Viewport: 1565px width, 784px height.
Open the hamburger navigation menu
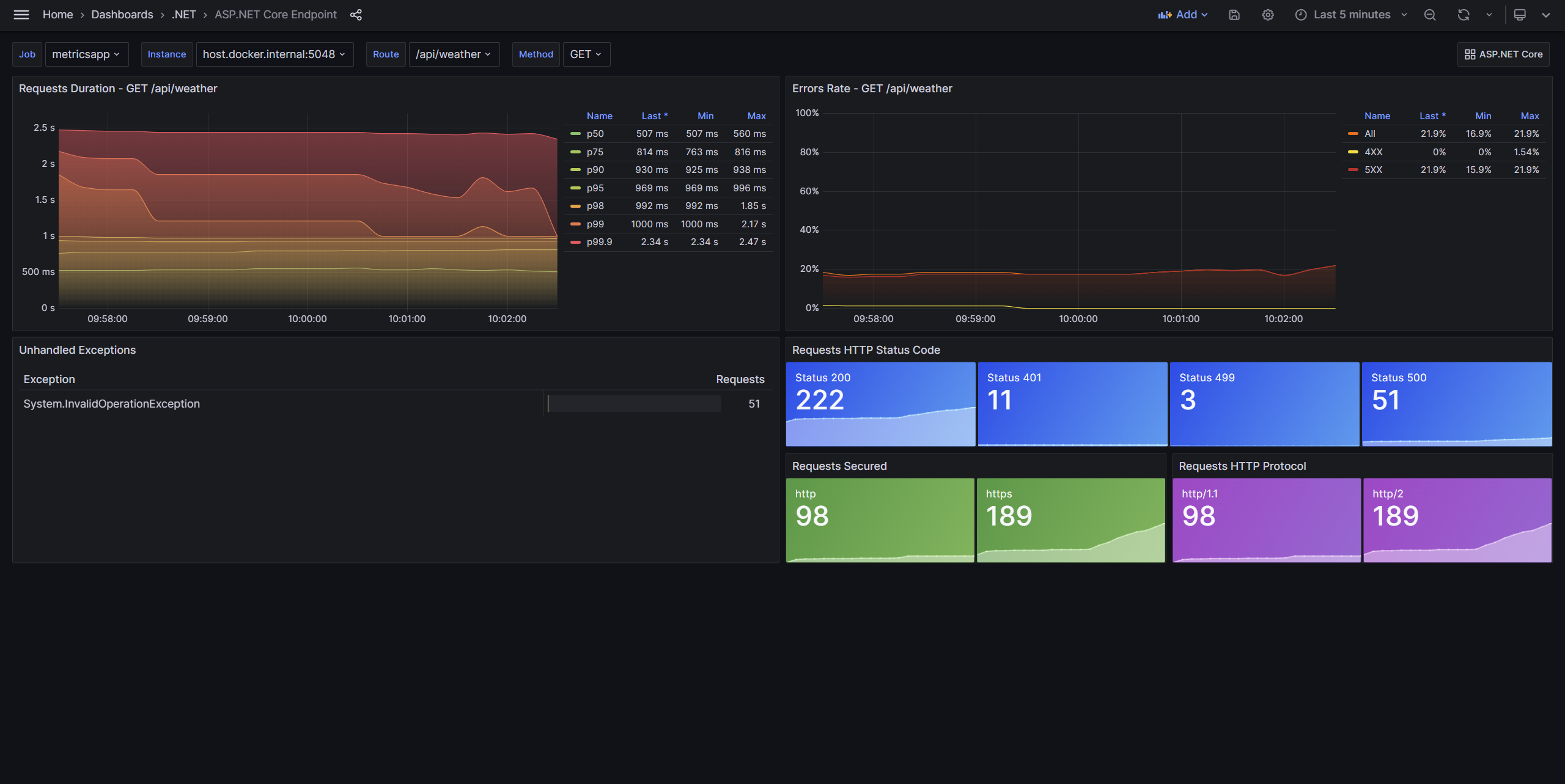pyautogui.click(x=21, y=15)
